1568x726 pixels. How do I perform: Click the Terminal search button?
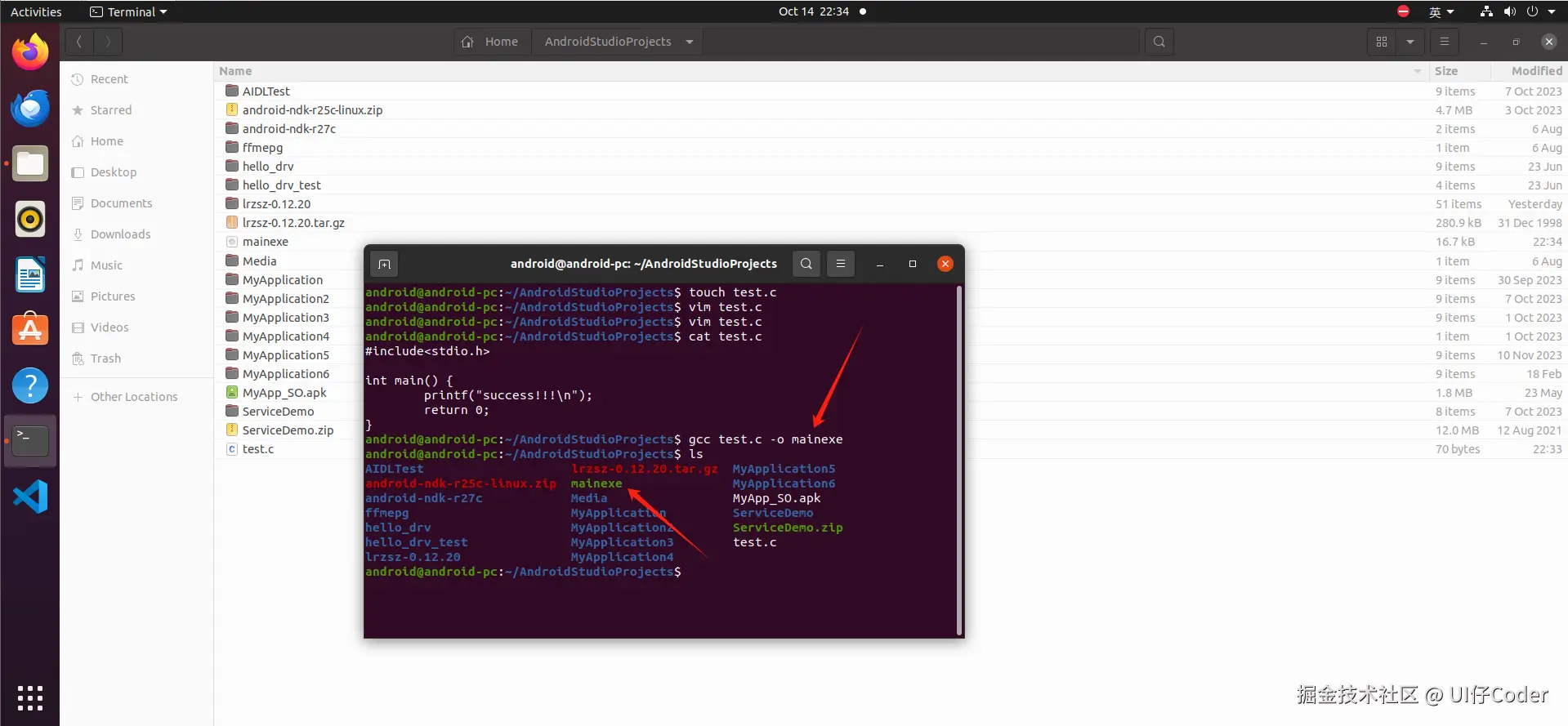pyautogui.click(x=806, y=264)
